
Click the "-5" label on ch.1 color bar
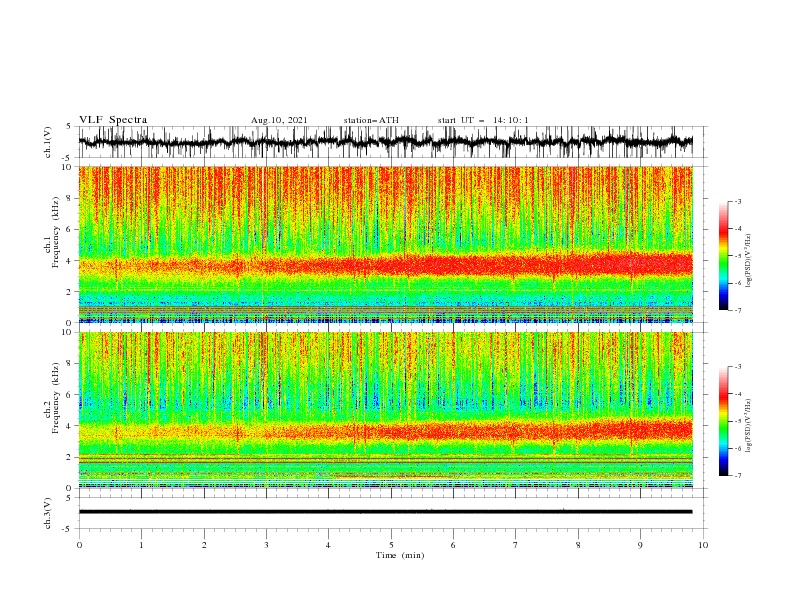(x=737, y=256)
